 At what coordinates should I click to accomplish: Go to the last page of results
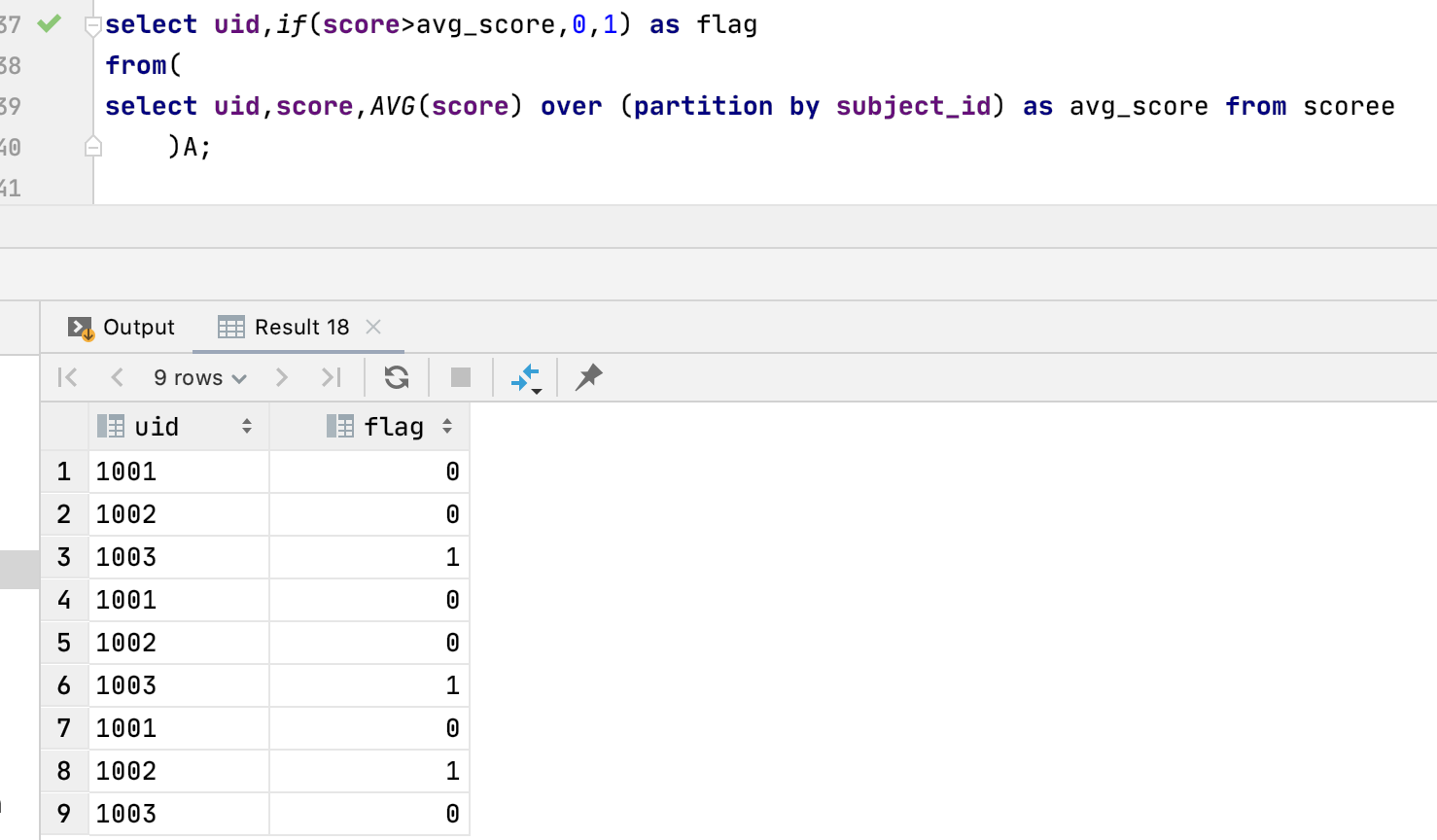click(x=331, y=377)
